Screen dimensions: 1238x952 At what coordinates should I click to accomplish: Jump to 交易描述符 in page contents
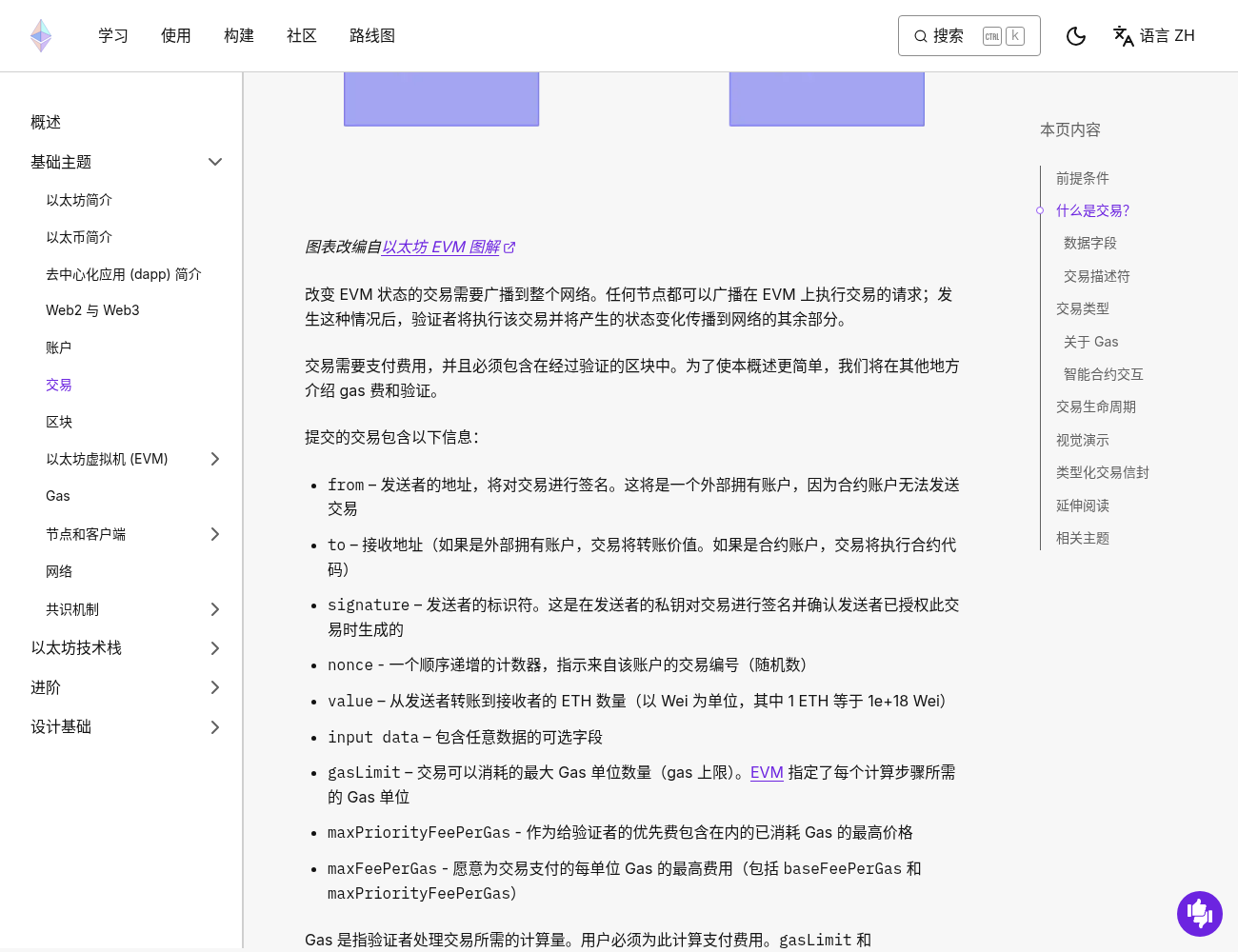[x=1097, y=276]
